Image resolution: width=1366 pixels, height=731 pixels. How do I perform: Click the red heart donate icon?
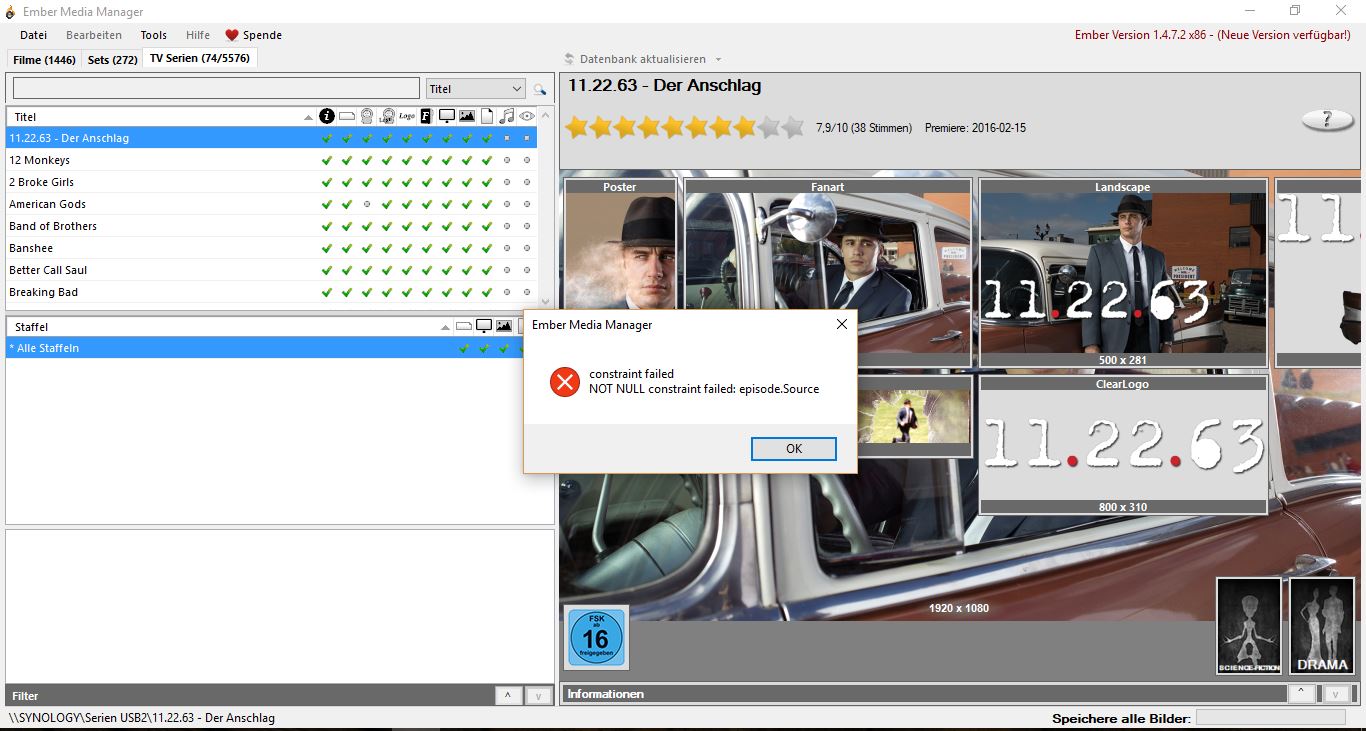(x=232, y=35)
